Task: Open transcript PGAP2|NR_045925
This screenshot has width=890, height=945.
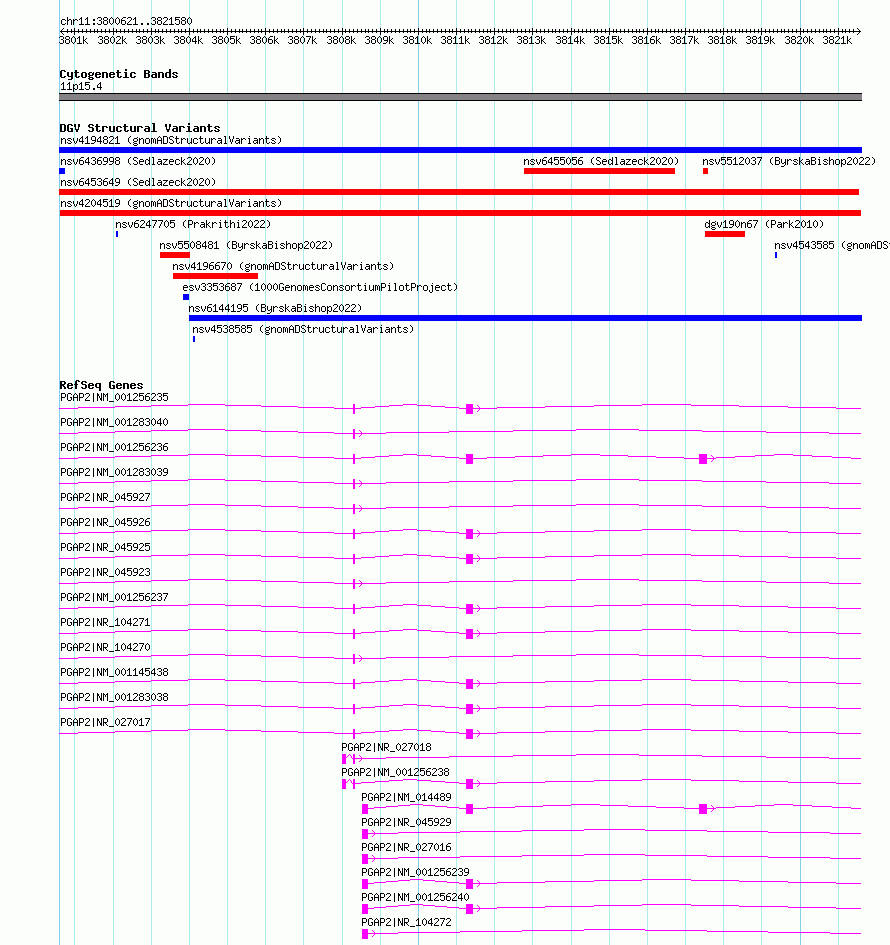Action: coord(105,548)
